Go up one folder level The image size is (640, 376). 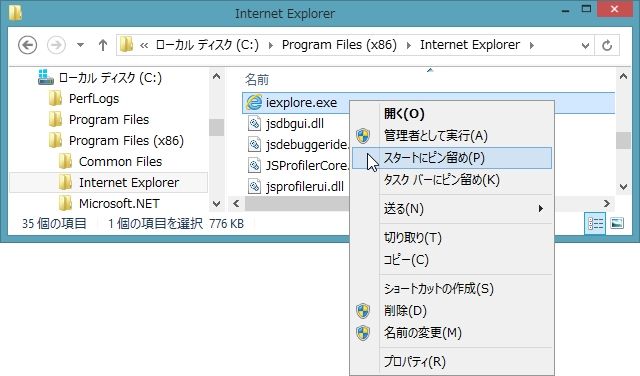pos(103,45)
